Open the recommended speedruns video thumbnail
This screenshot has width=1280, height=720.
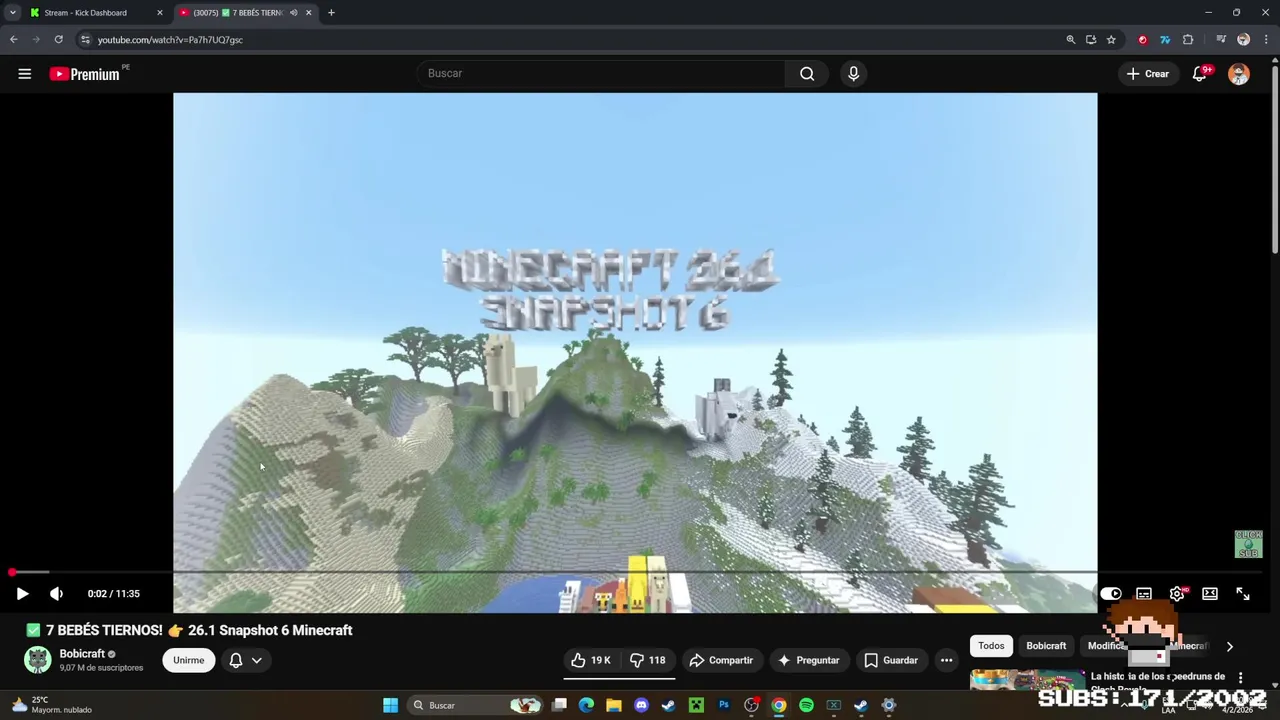click(1027, 680)
